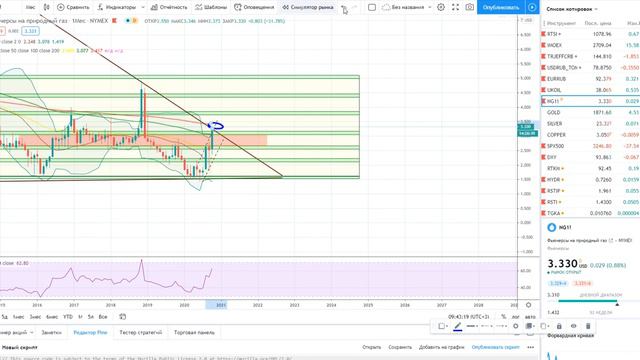Open the Тестер стратегий tab
This screenshot has width=640, height=360.
tap(141, 333)
